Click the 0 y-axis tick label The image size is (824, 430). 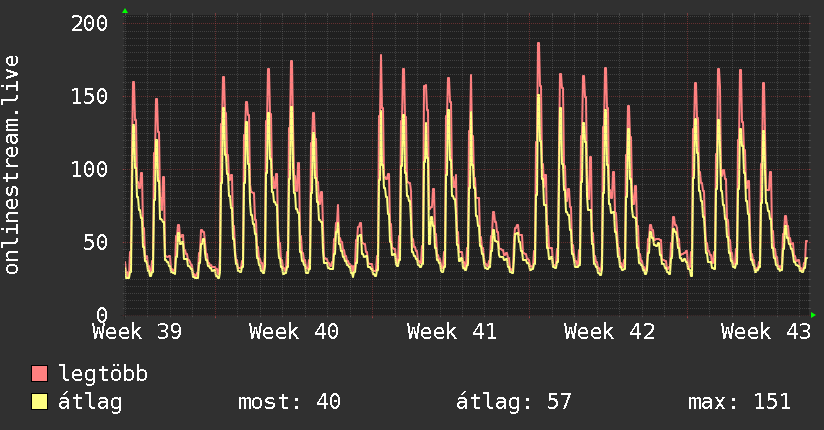[102, 315]
